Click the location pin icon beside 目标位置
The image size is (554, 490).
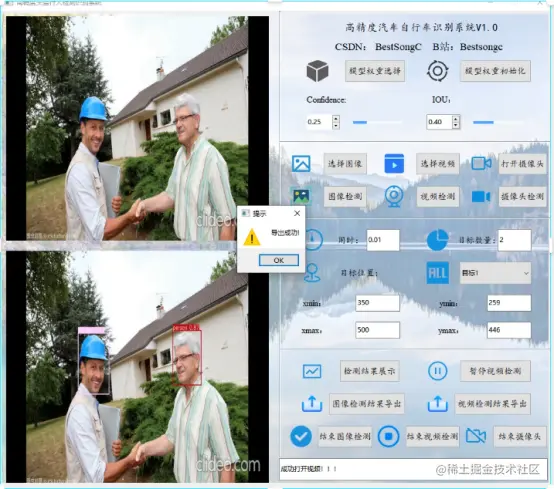[x=312, y=272]
